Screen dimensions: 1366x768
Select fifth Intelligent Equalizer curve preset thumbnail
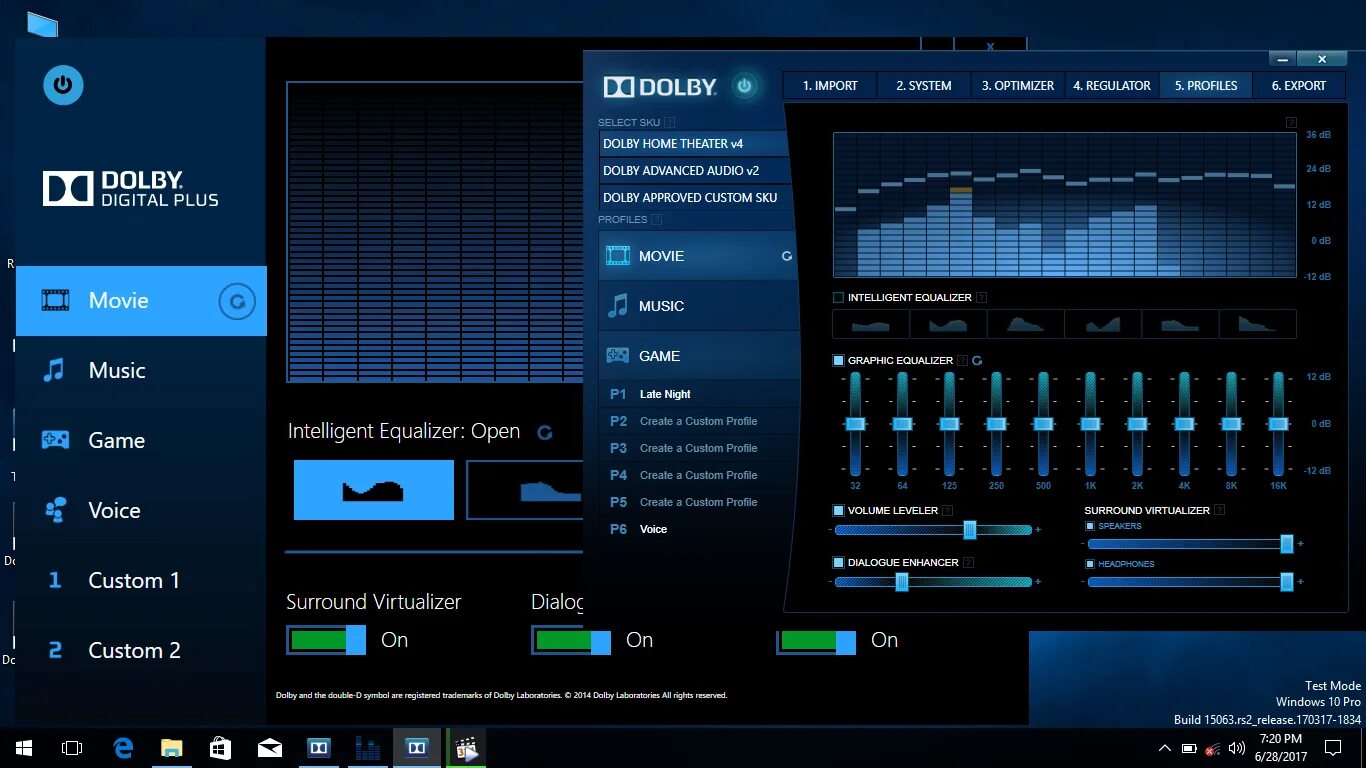(1181, 324)
